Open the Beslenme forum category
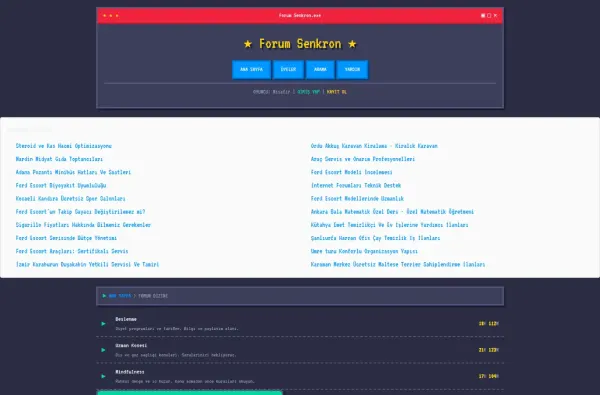600x395 pixels. [126, 319]
